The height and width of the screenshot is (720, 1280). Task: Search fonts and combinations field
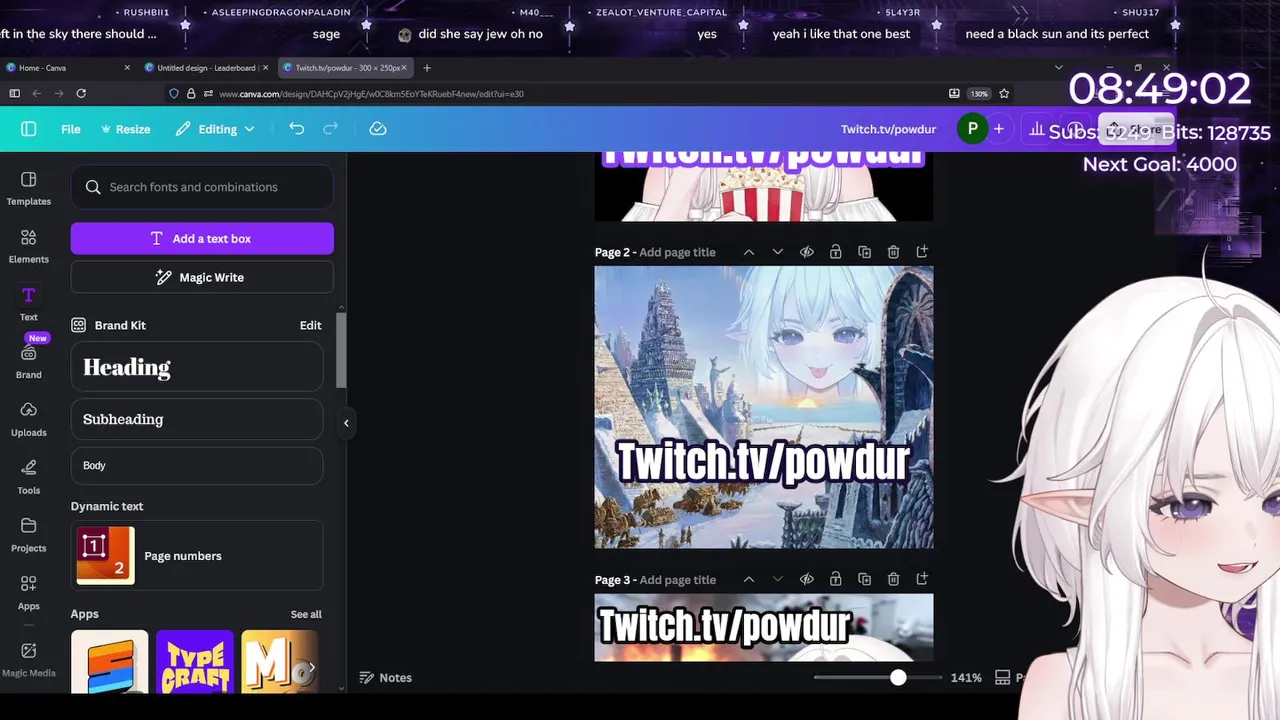(202, 187)
